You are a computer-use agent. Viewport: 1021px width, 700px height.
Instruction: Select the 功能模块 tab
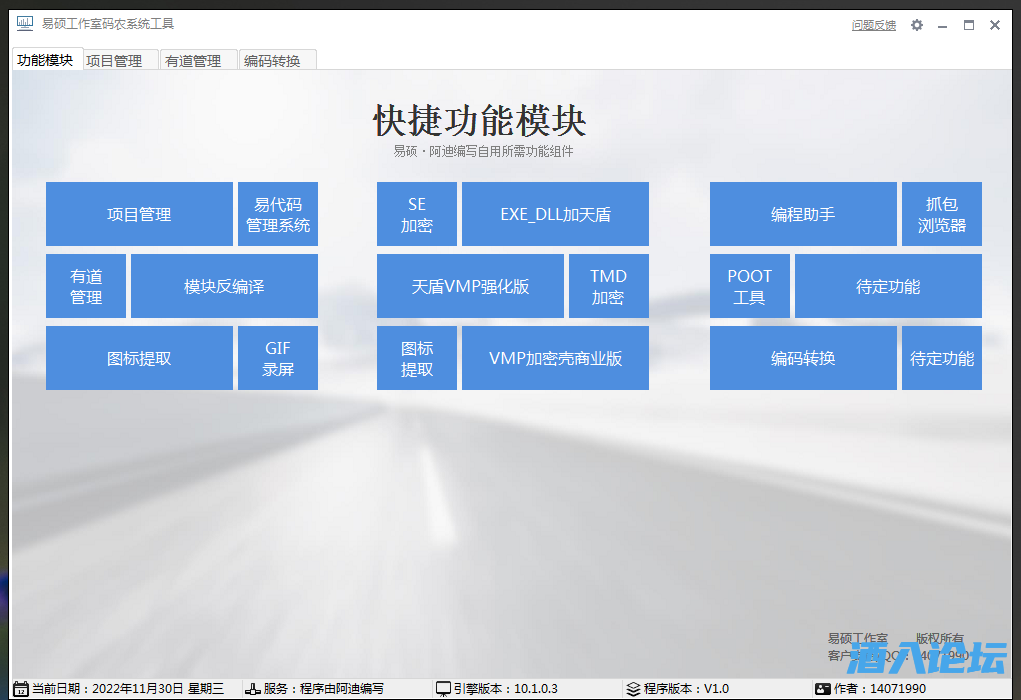(45, 60)
